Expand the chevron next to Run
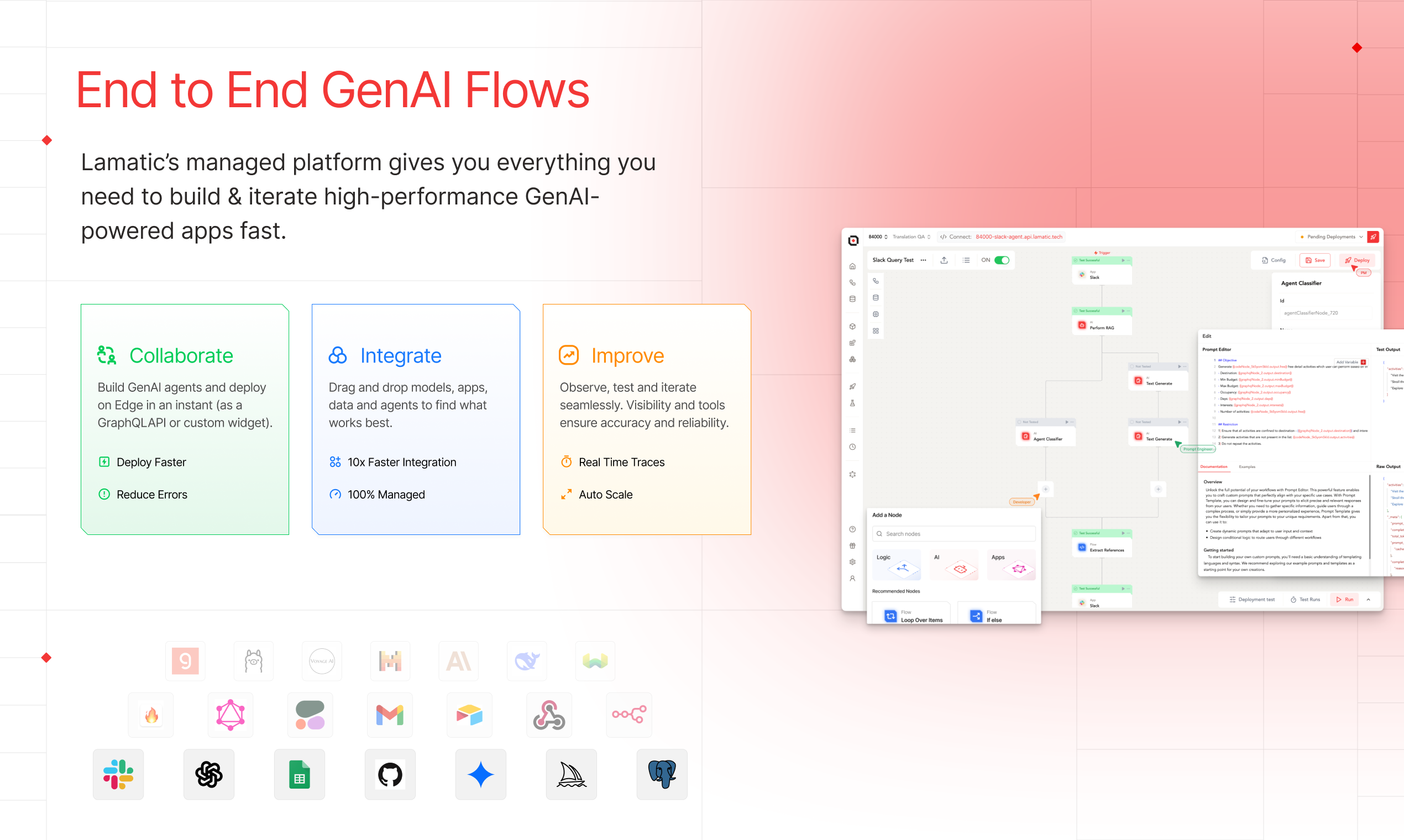 [x=1368, y=600]
